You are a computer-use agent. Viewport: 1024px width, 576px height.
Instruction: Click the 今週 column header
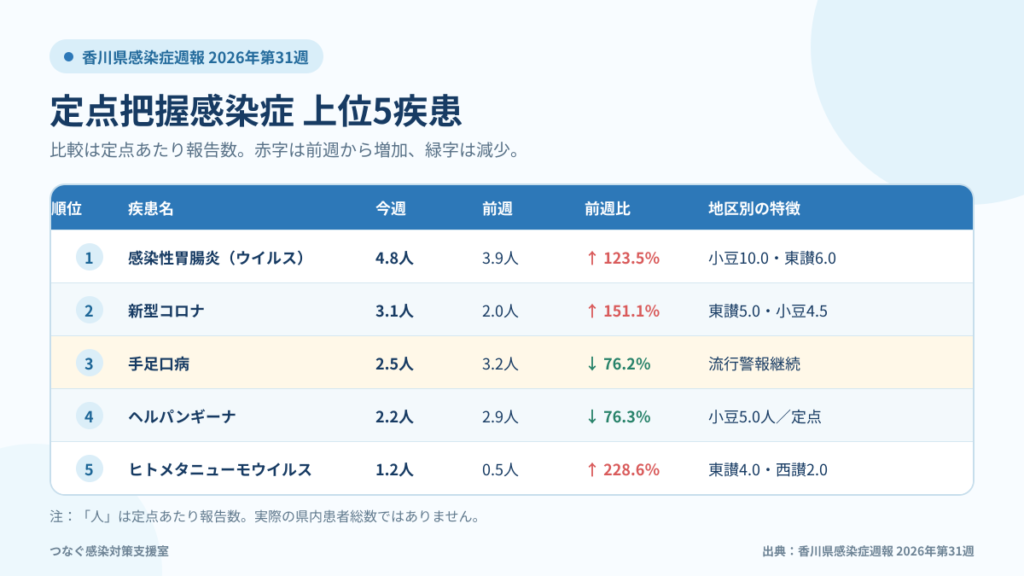pyautogui.click(x=391, y=208)
